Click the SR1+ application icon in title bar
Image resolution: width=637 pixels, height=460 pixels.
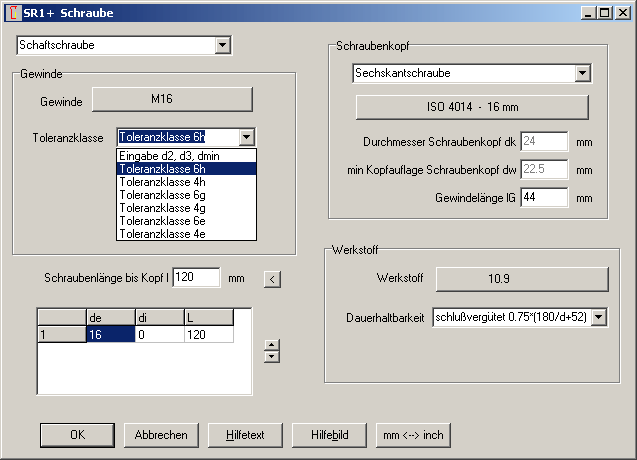[x=12, y=13]
